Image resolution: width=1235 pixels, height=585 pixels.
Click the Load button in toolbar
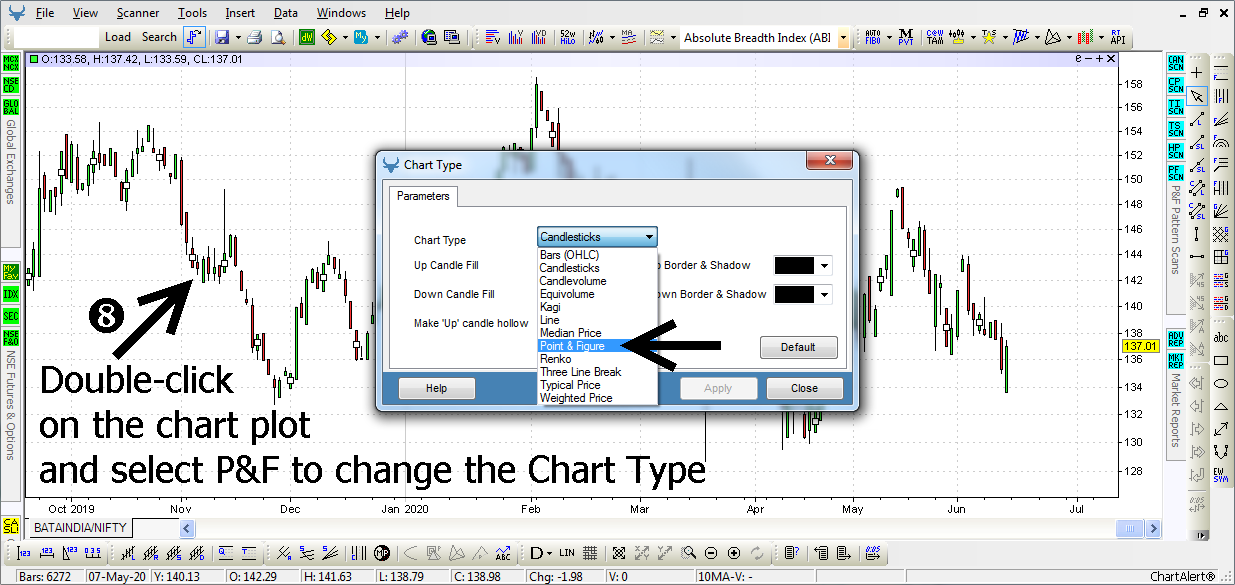(x=118, y=37)
